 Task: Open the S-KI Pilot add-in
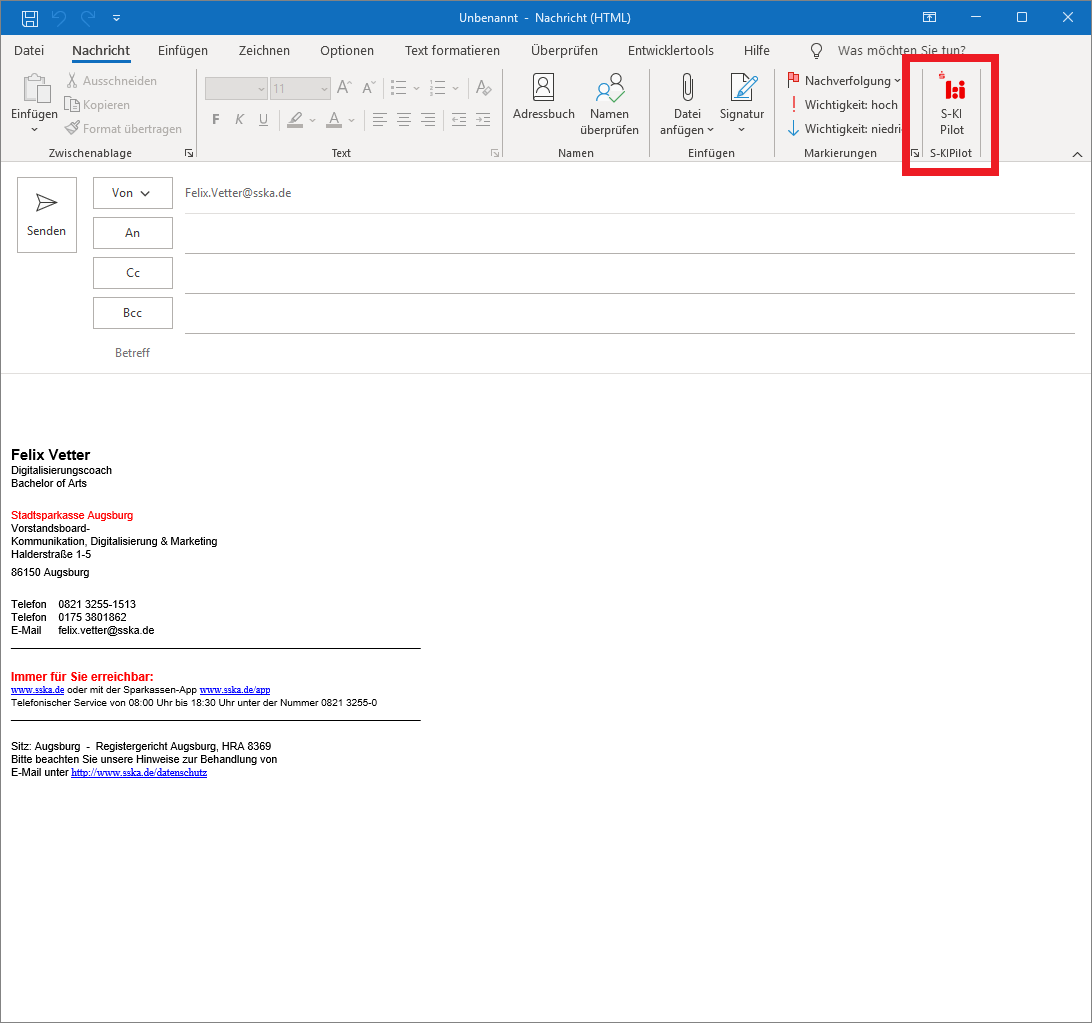coord(951,106)
